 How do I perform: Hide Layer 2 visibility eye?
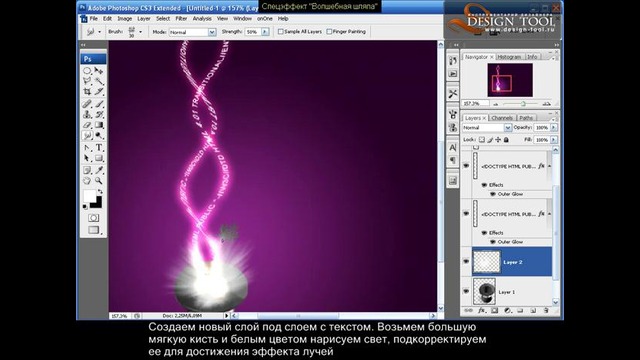(x=466, y=262)
